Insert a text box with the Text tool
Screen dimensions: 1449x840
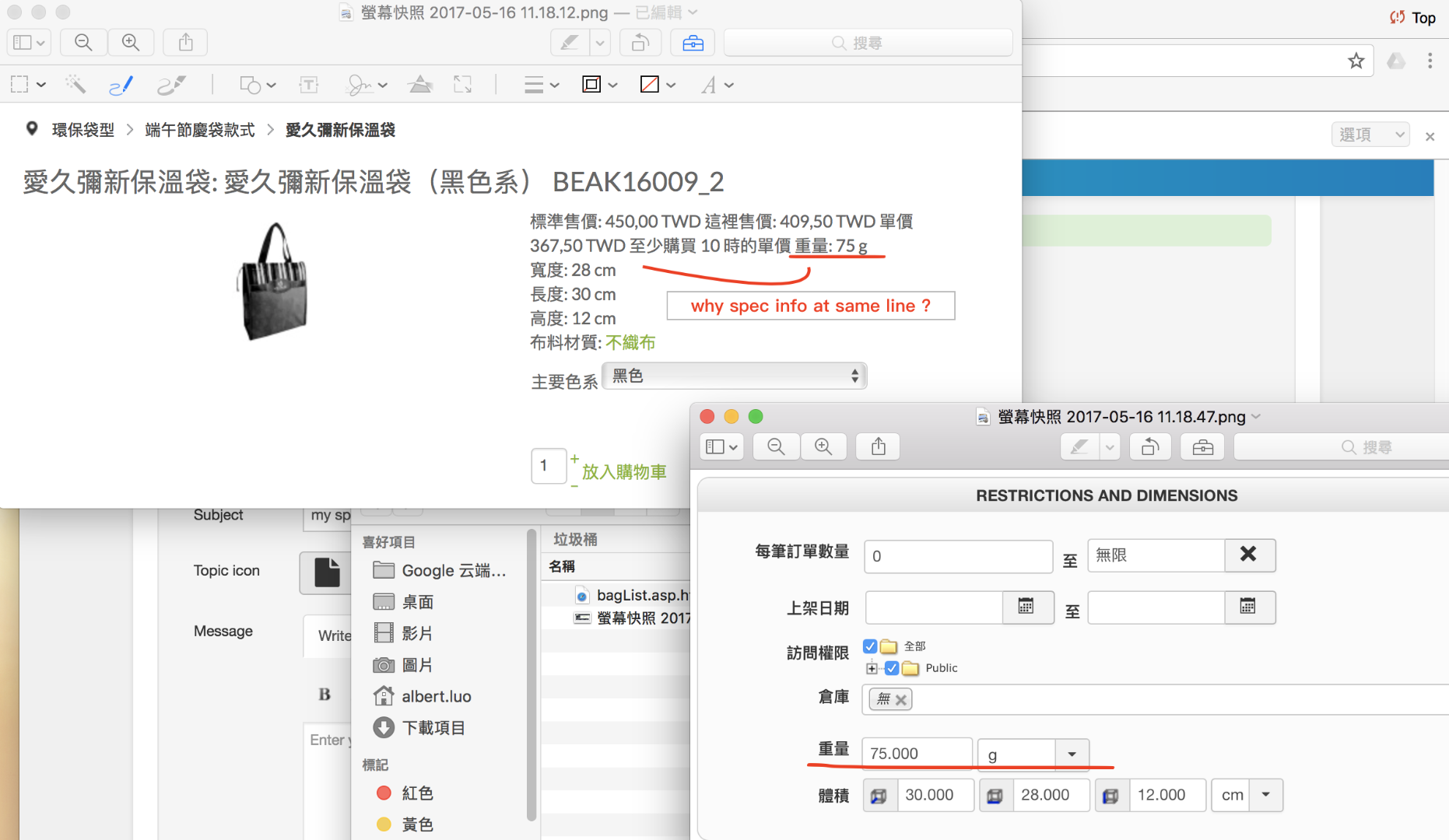[x=309, y=84]
